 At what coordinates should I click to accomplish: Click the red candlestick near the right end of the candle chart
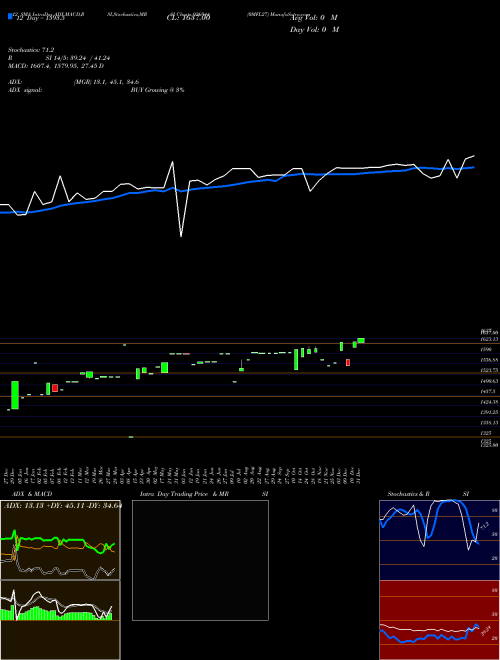[x=348, y=362]
